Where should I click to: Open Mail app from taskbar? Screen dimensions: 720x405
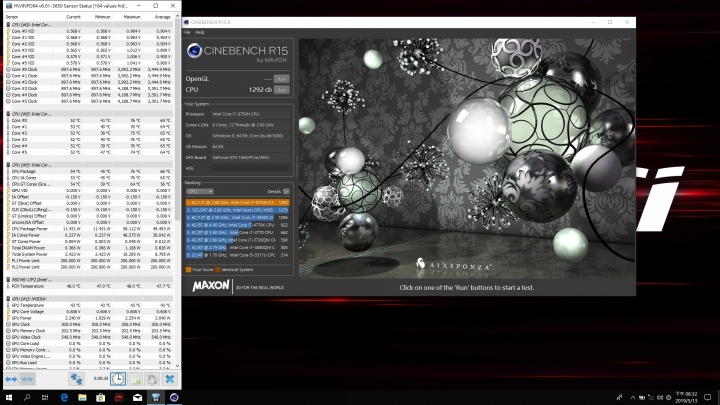coord(137,397)
